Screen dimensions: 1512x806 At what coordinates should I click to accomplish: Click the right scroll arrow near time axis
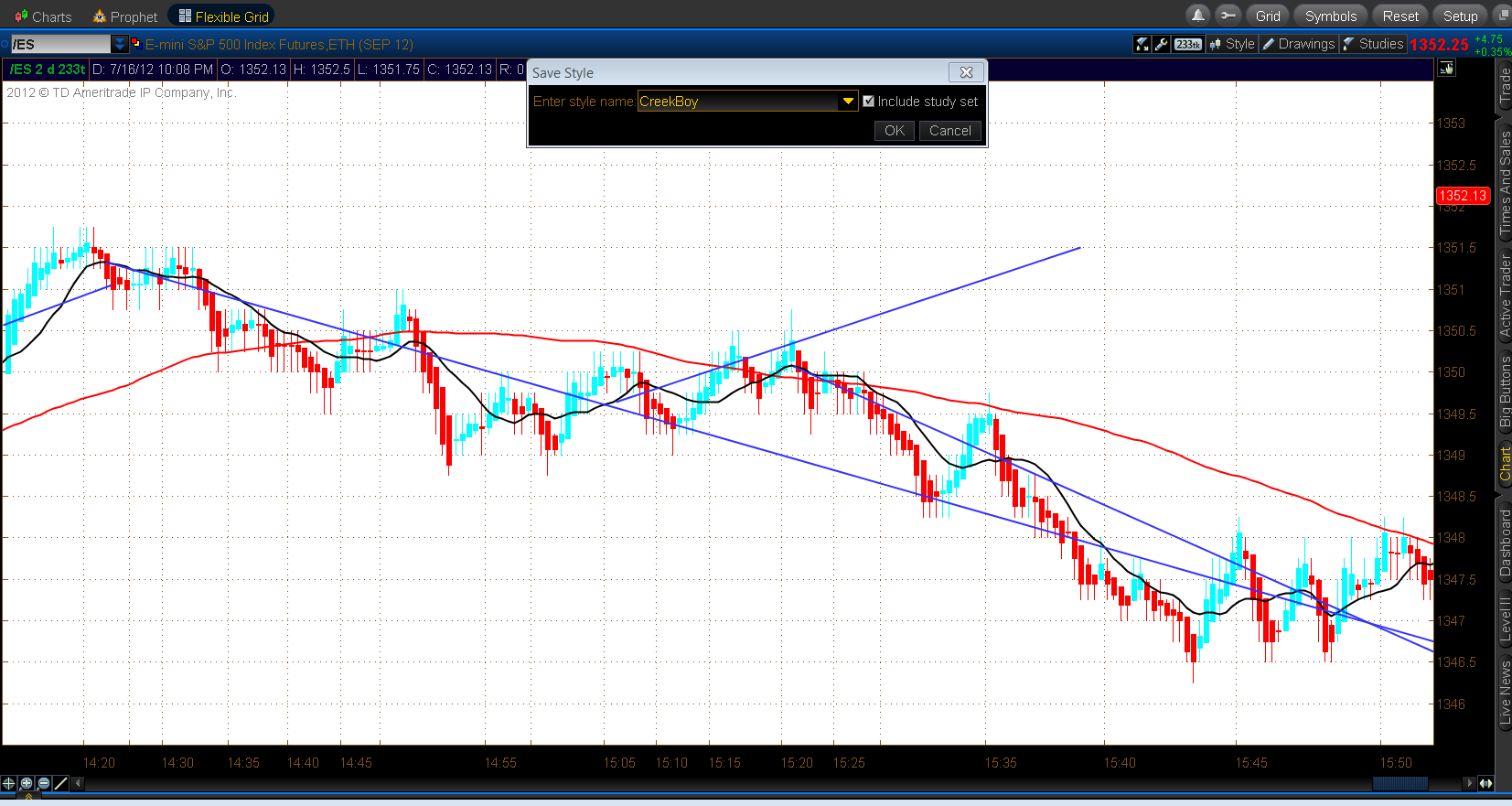pos(1470,783)
